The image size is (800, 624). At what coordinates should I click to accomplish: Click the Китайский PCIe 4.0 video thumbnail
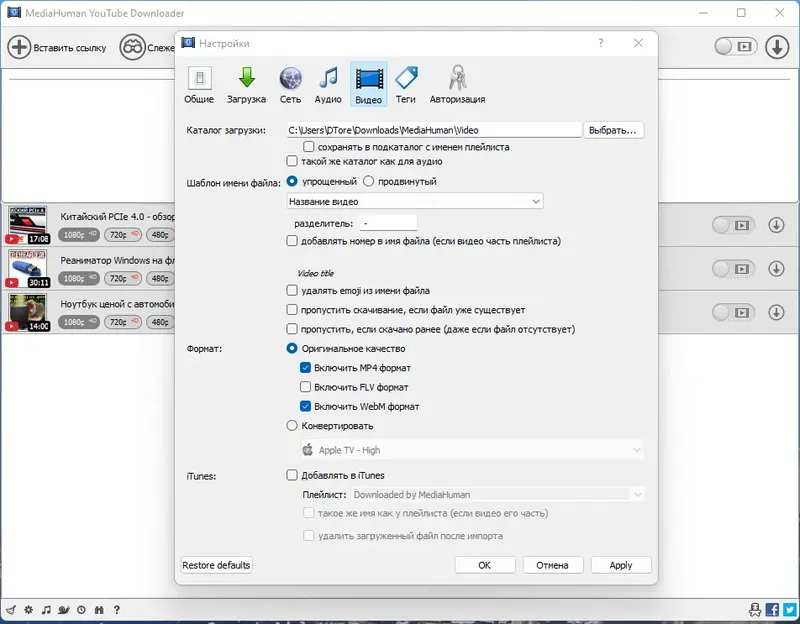coord(28,224)
